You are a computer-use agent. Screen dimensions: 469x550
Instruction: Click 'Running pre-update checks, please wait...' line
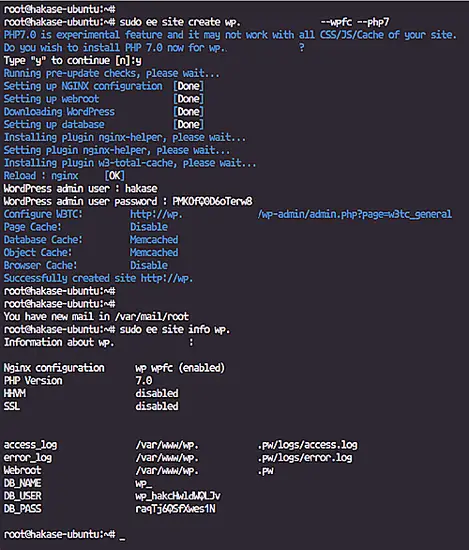coord(112,73)
